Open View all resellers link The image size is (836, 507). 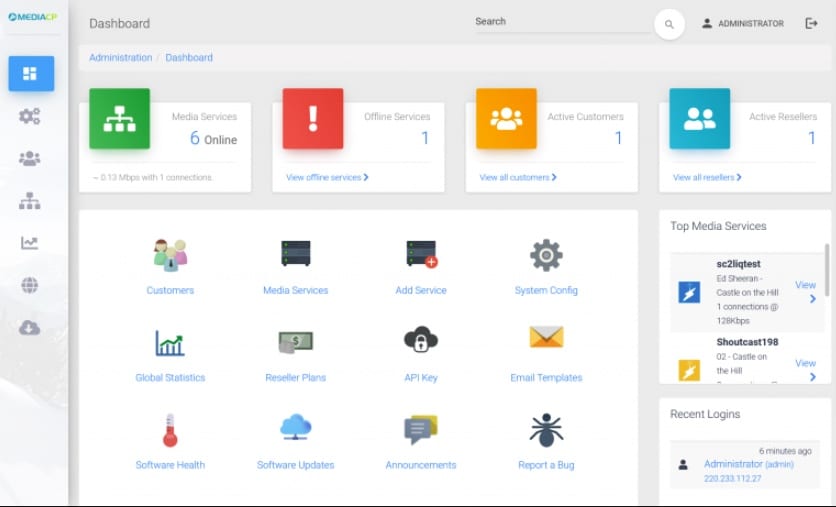pyautogui.click(x=707, y=178)
